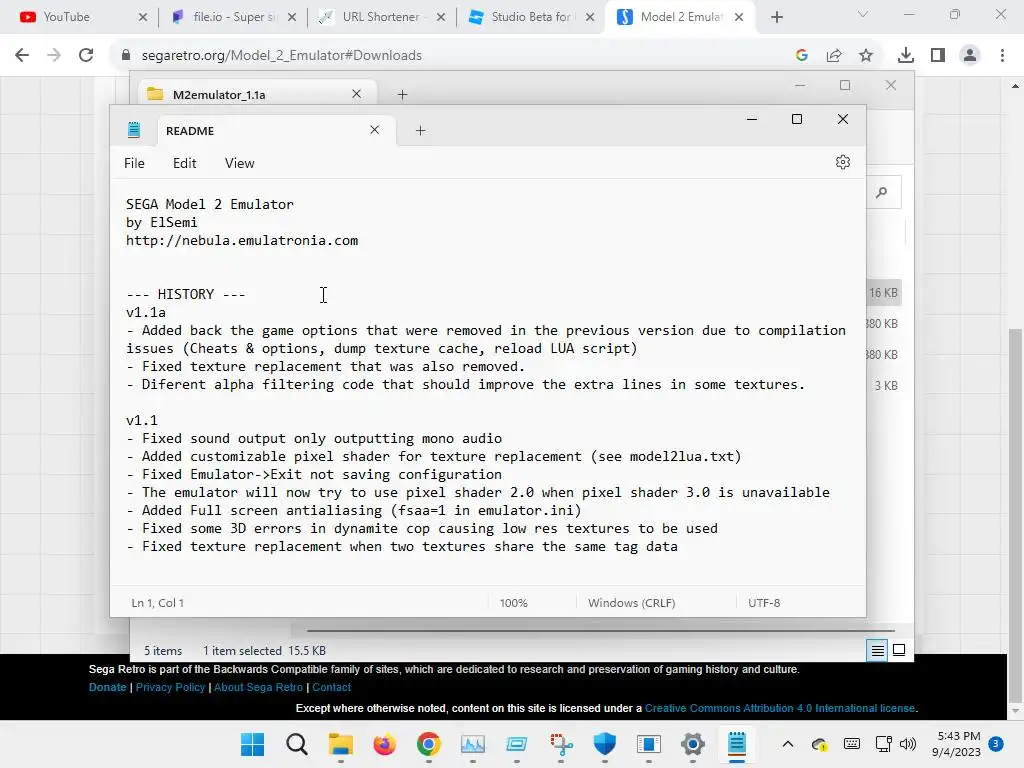
Task: Open Windows Security shield on taskbar
Action: point(605,744)
